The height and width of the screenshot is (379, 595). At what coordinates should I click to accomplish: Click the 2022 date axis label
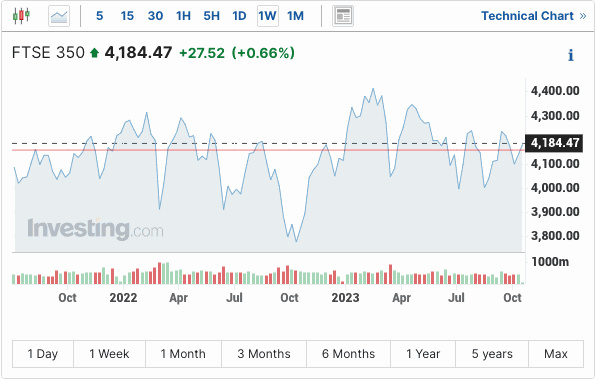[123, 298]
